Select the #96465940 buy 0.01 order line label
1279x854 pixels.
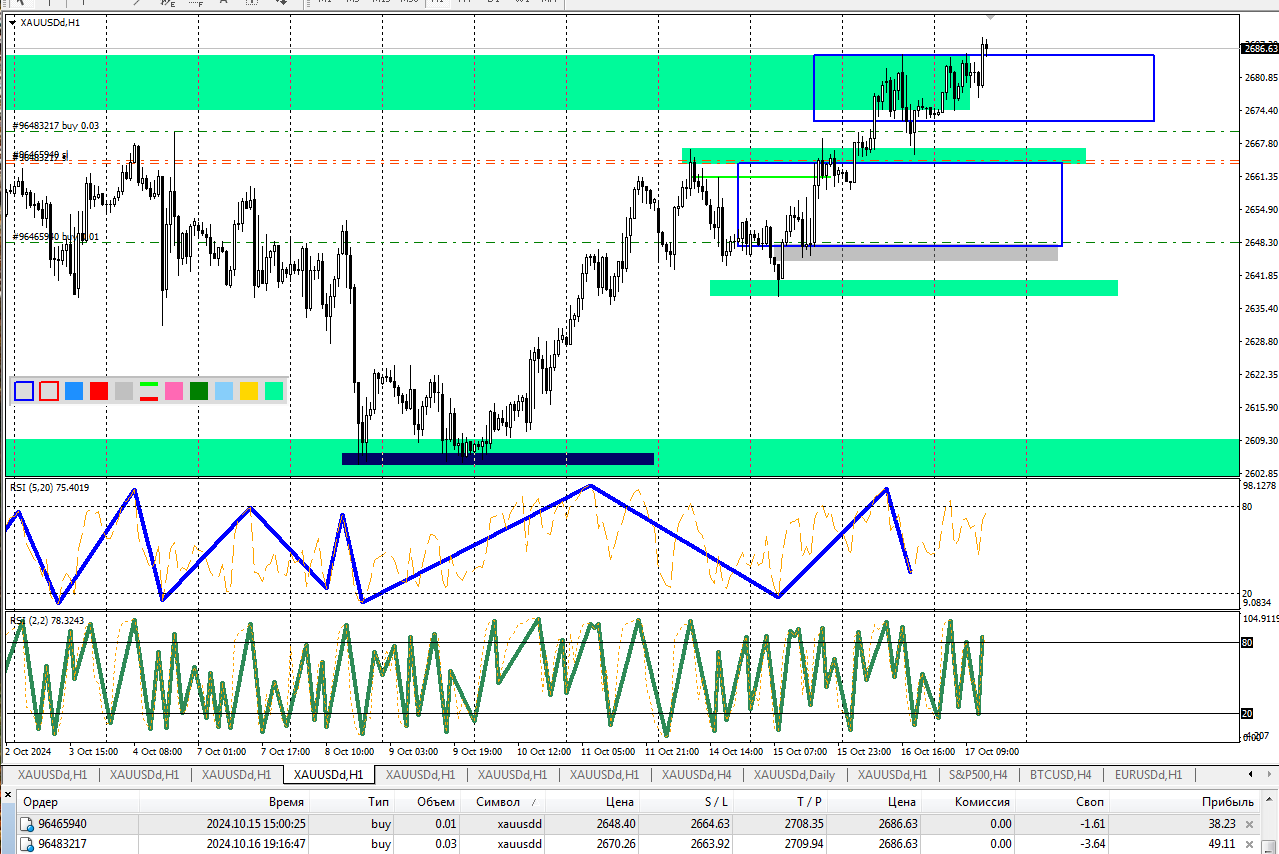pos(56,236)
